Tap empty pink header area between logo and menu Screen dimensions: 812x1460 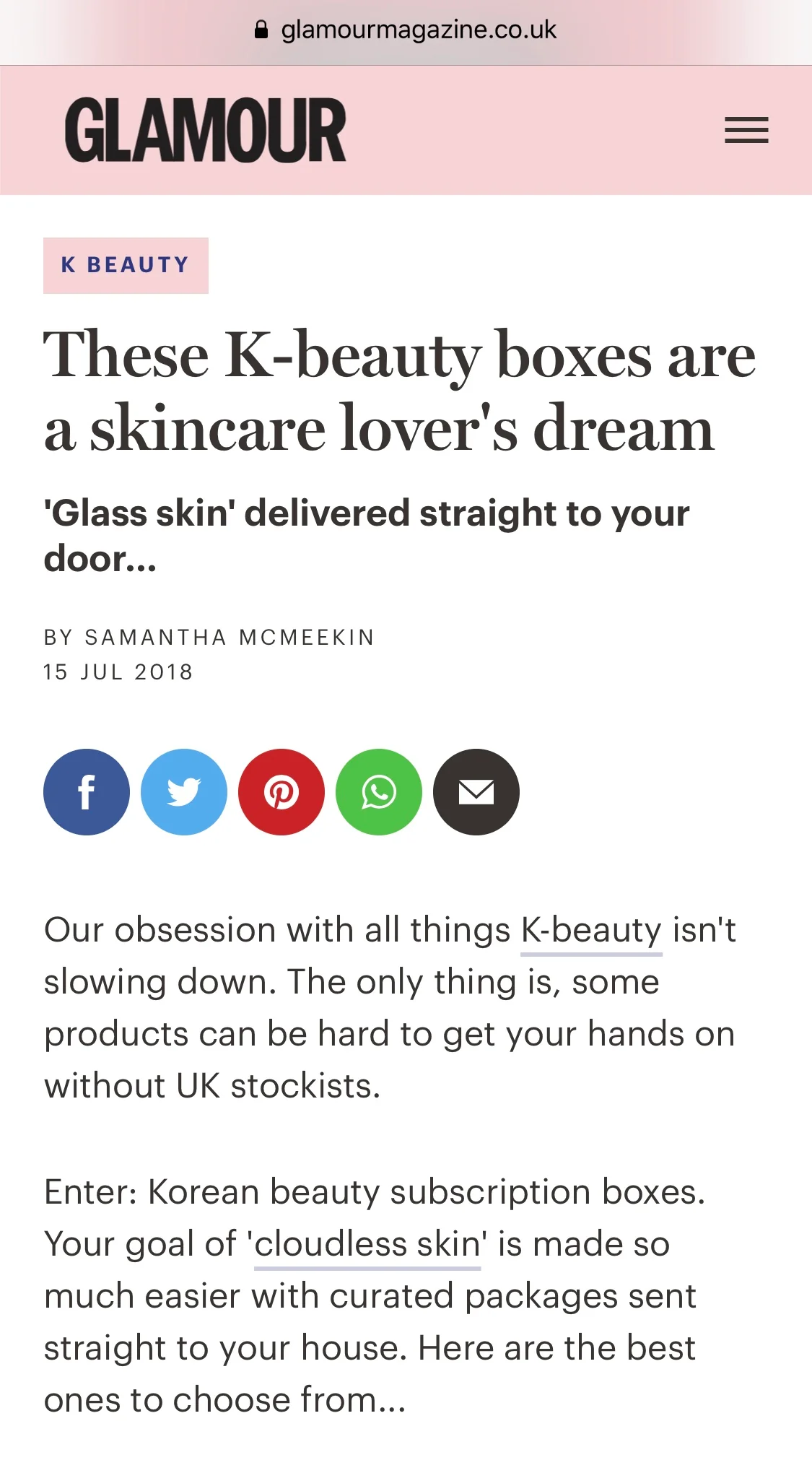point(534,130)
